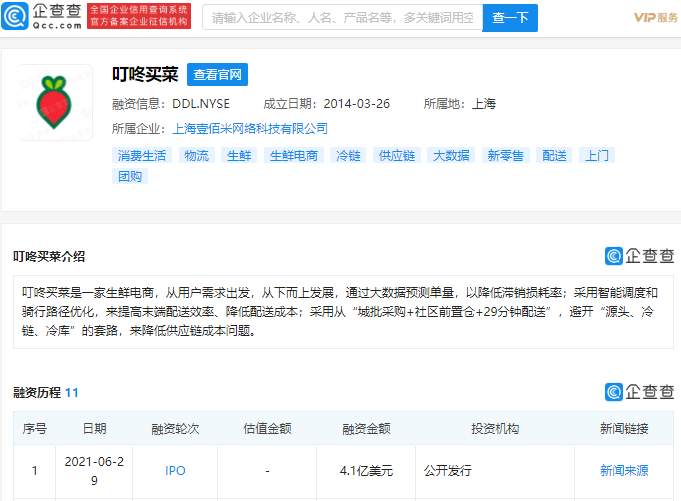Select the 团购 tag

[x=130, y=176]
